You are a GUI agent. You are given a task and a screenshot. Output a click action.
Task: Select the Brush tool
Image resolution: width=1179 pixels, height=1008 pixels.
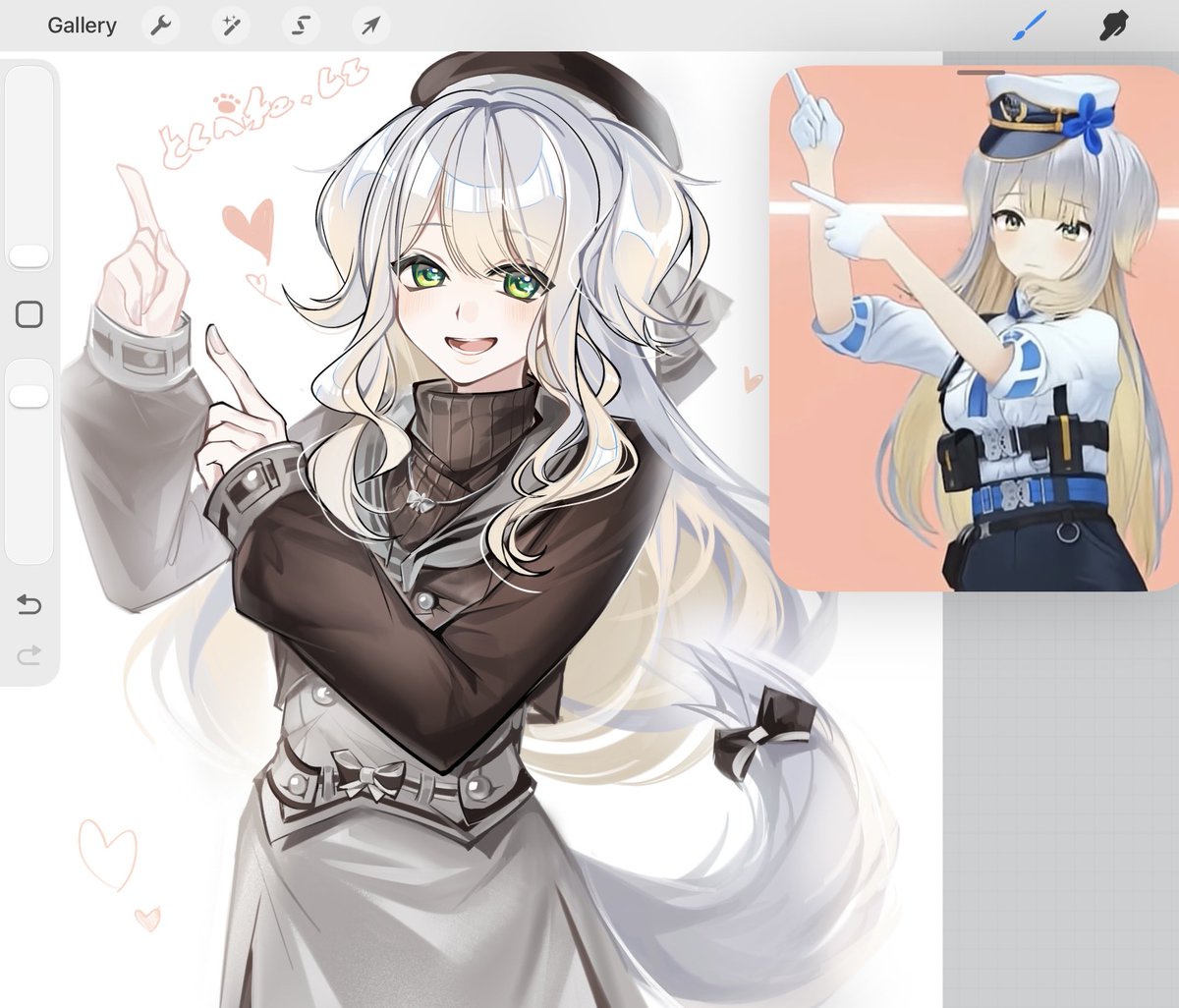point(1030,25)
